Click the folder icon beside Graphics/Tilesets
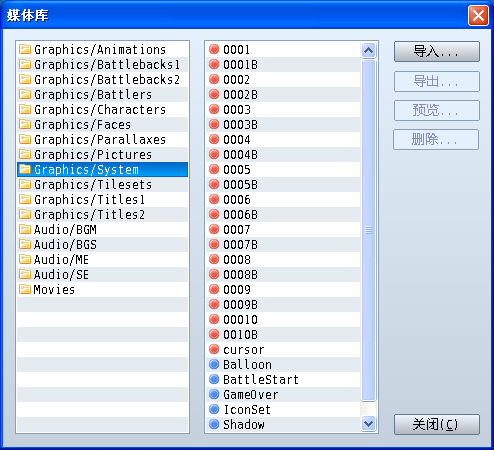This screenshot has width=494, height=450. click(x=25, y=184)
